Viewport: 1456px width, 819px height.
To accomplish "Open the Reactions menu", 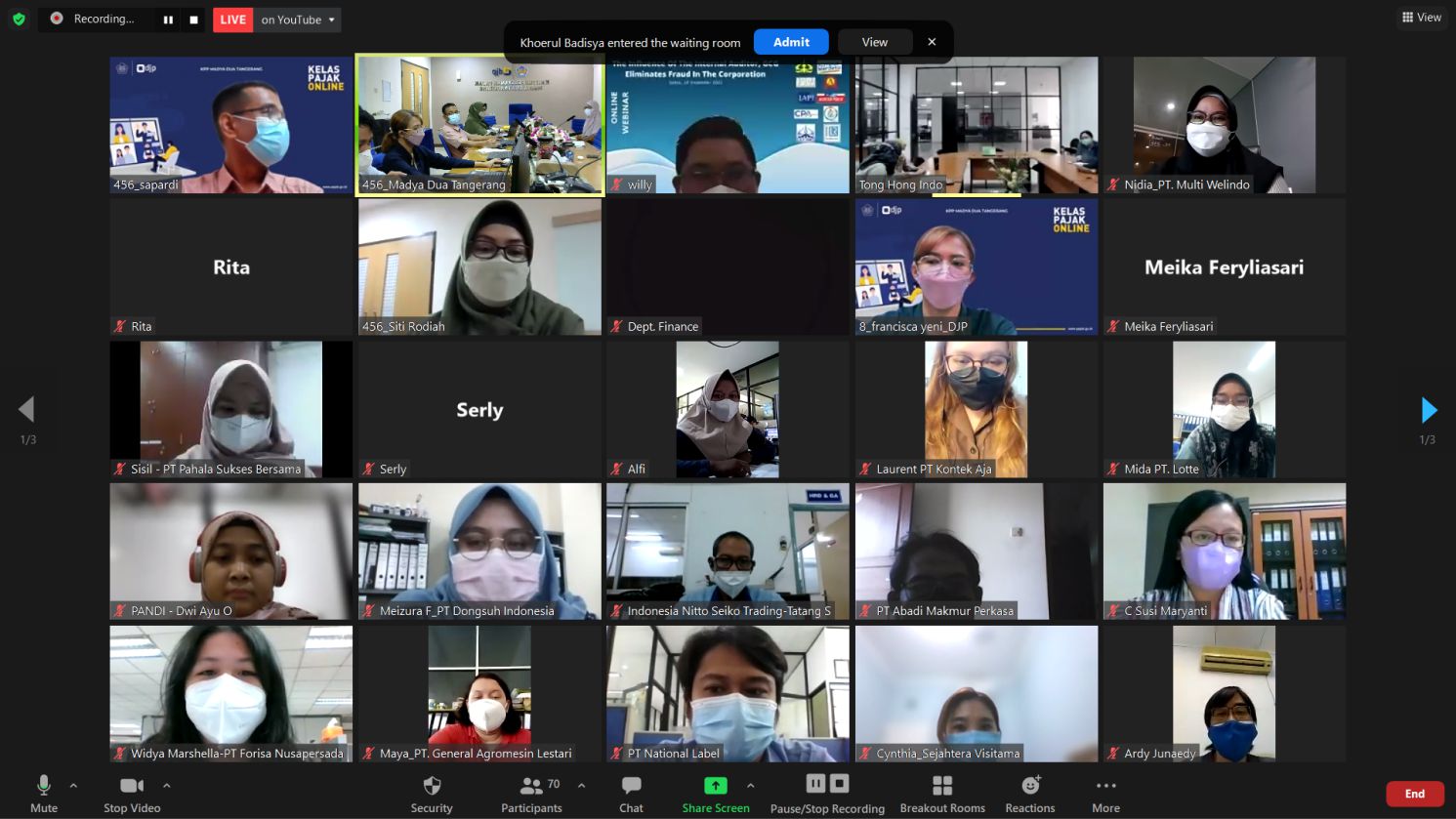I will click(1029, 787).
